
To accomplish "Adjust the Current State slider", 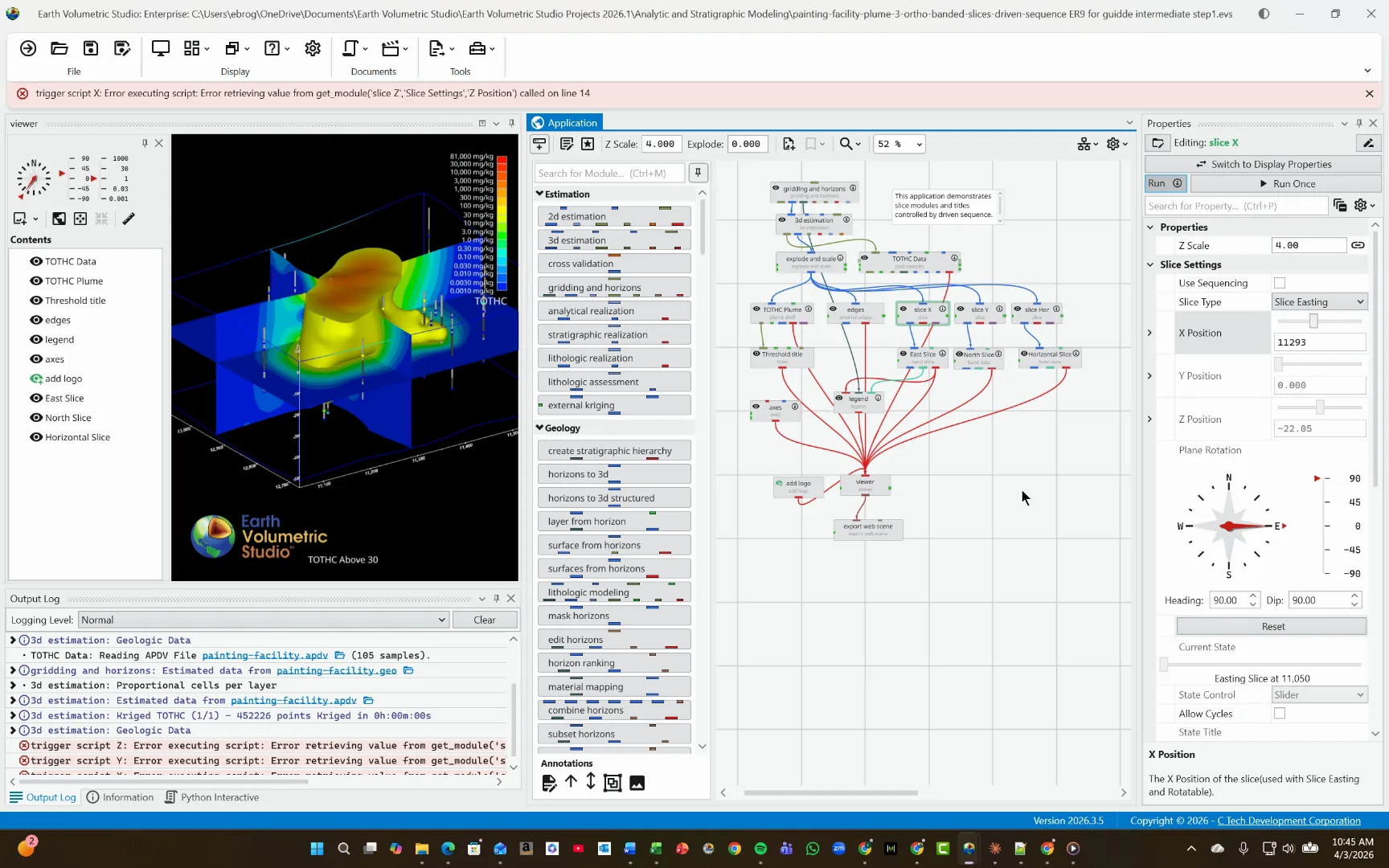I will 1163,665.
